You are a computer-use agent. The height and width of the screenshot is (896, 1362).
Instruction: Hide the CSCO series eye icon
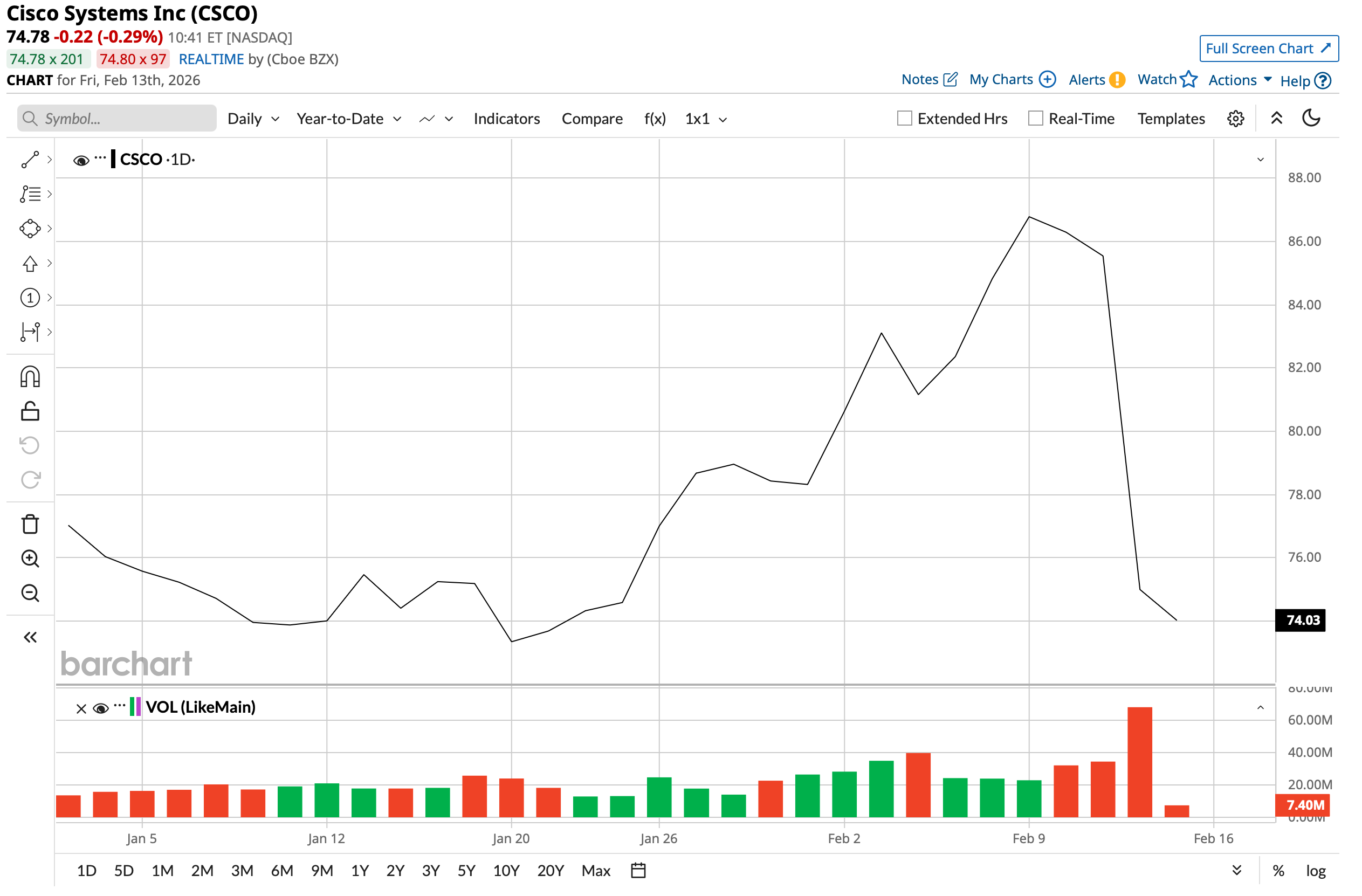coord(81,161)
